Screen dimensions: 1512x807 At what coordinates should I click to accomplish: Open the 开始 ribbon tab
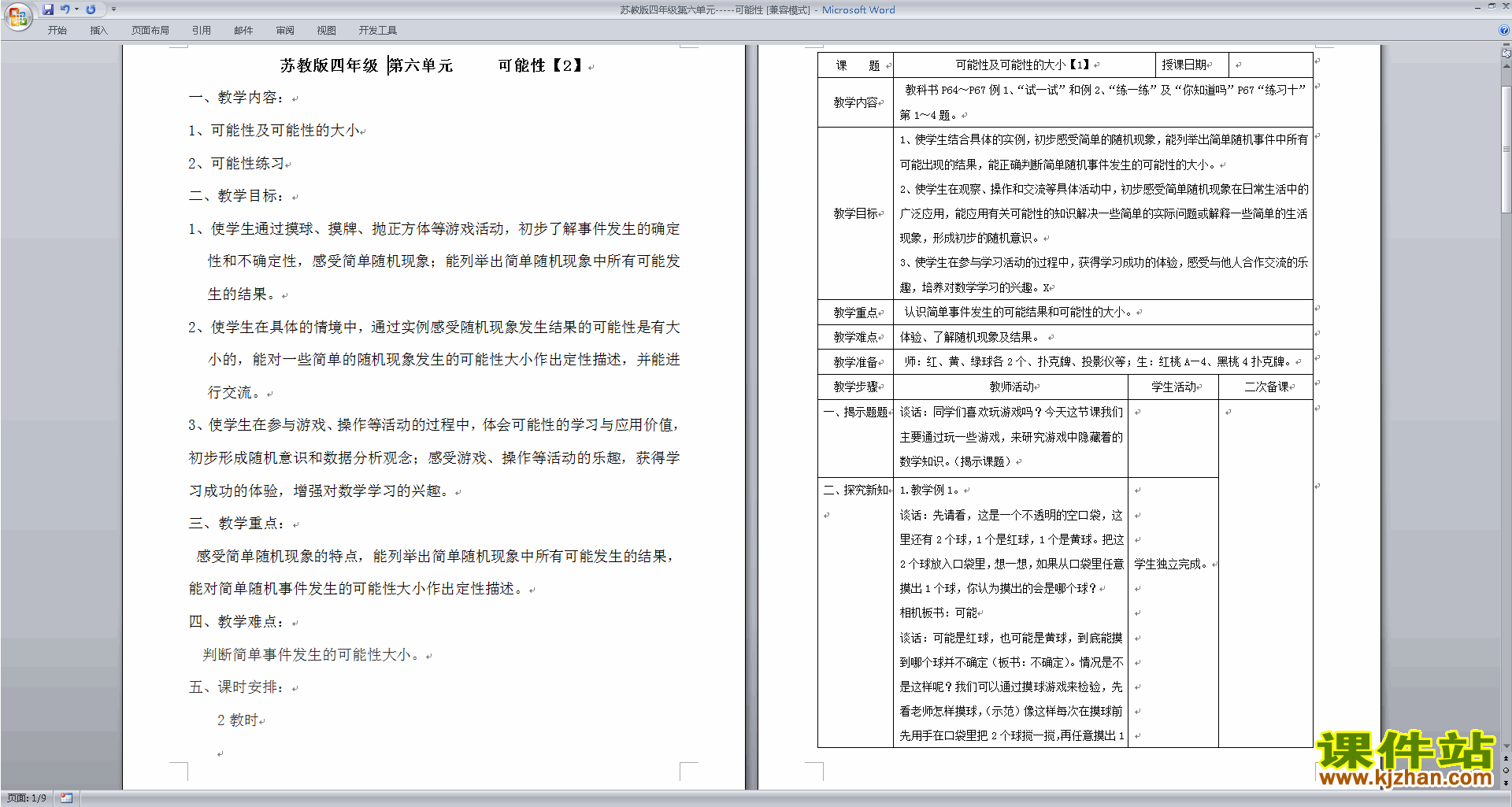coord(57,31)
